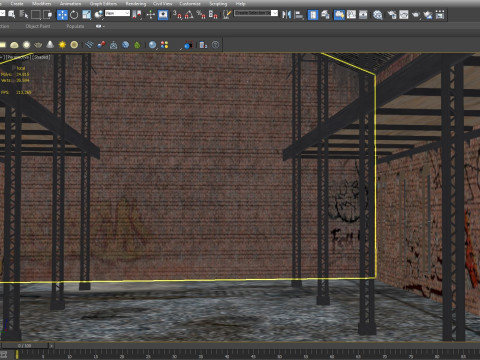Switch to the Populate ribbon tab
480x360 pixels.
point(75,26)
